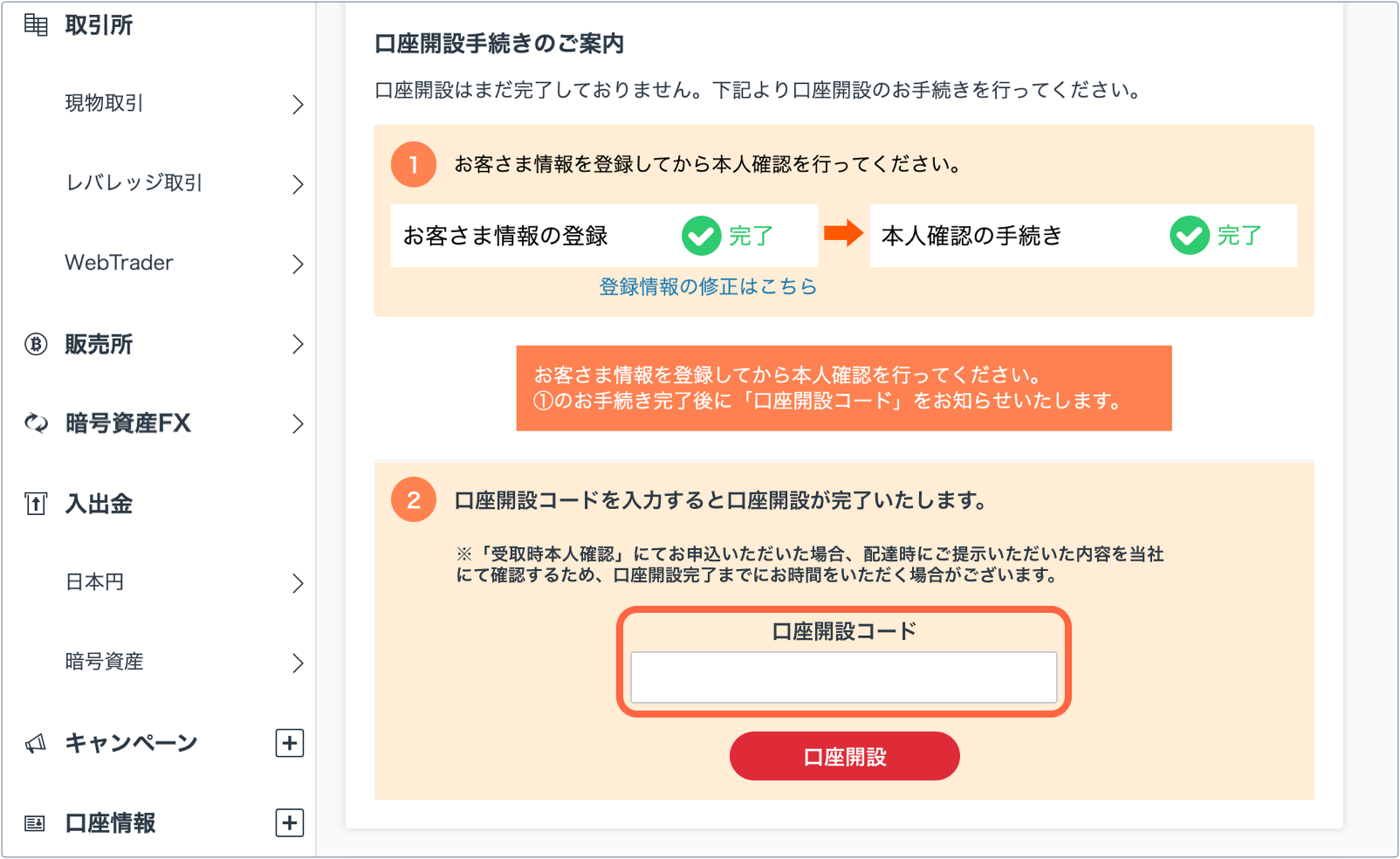Screen dimensions: 1400x859
Task: Click the 入出金 deposit icon
Action: coord(36,504)
